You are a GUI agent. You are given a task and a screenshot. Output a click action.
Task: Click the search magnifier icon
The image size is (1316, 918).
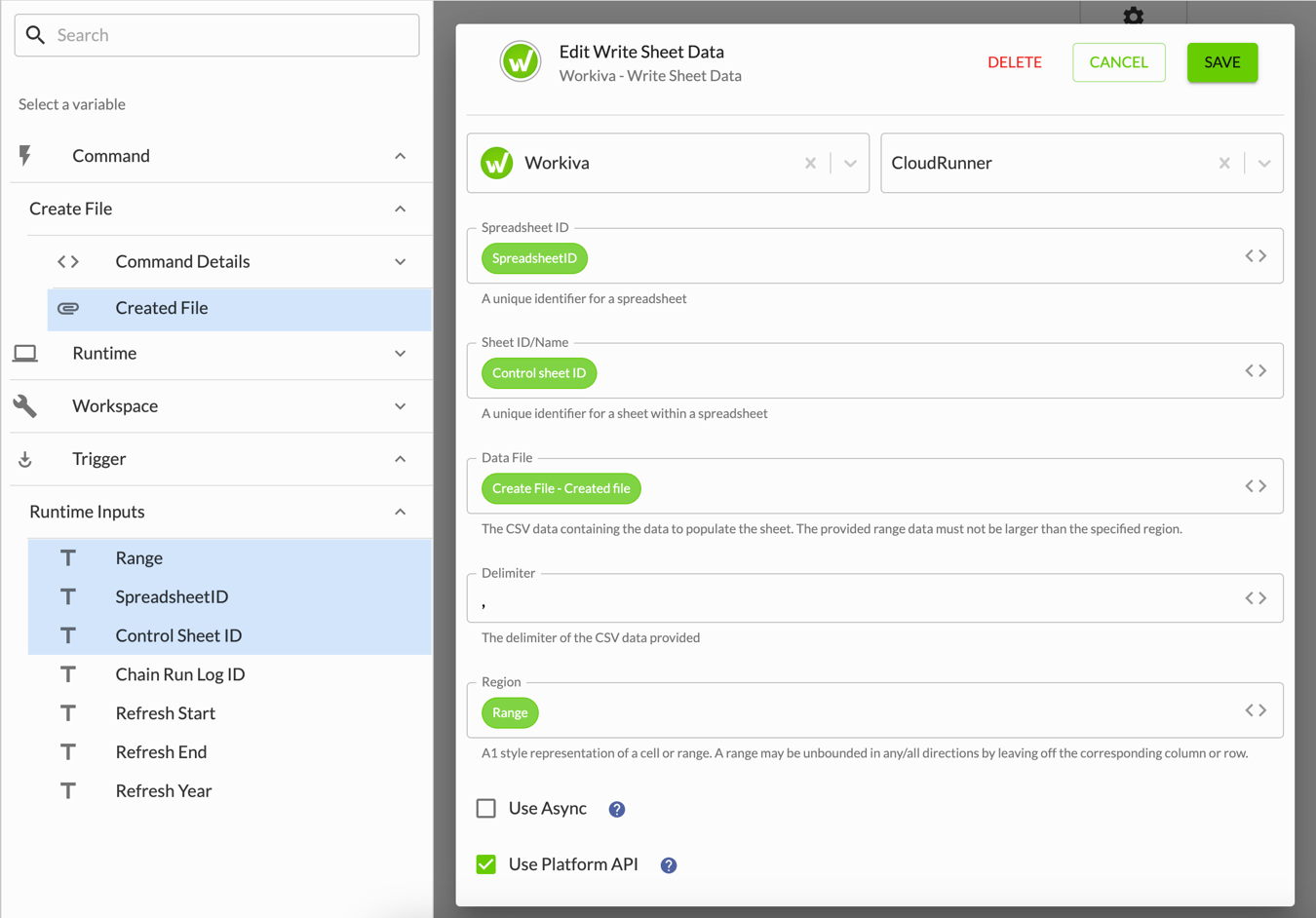click(35, 35)
